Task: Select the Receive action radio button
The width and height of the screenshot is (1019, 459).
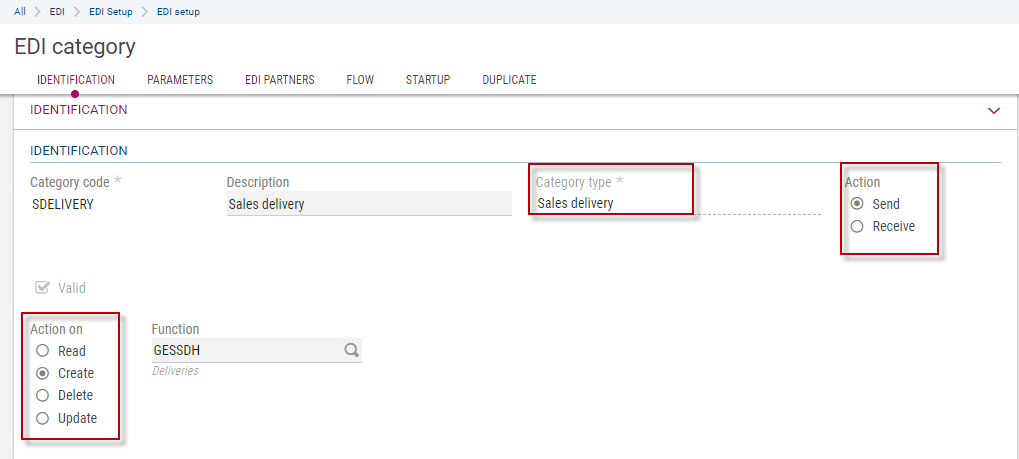Action: 856,226
